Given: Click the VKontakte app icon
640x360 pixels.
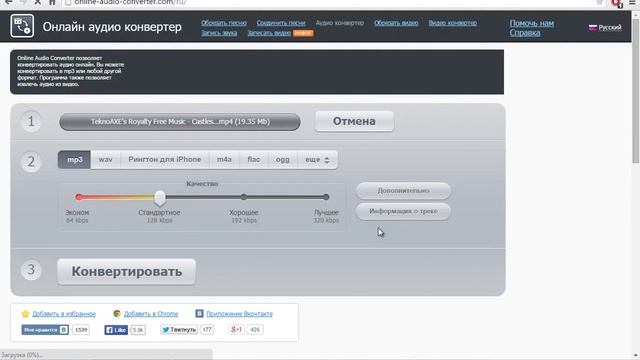Looking at the screenshot, I should point(199,313).
